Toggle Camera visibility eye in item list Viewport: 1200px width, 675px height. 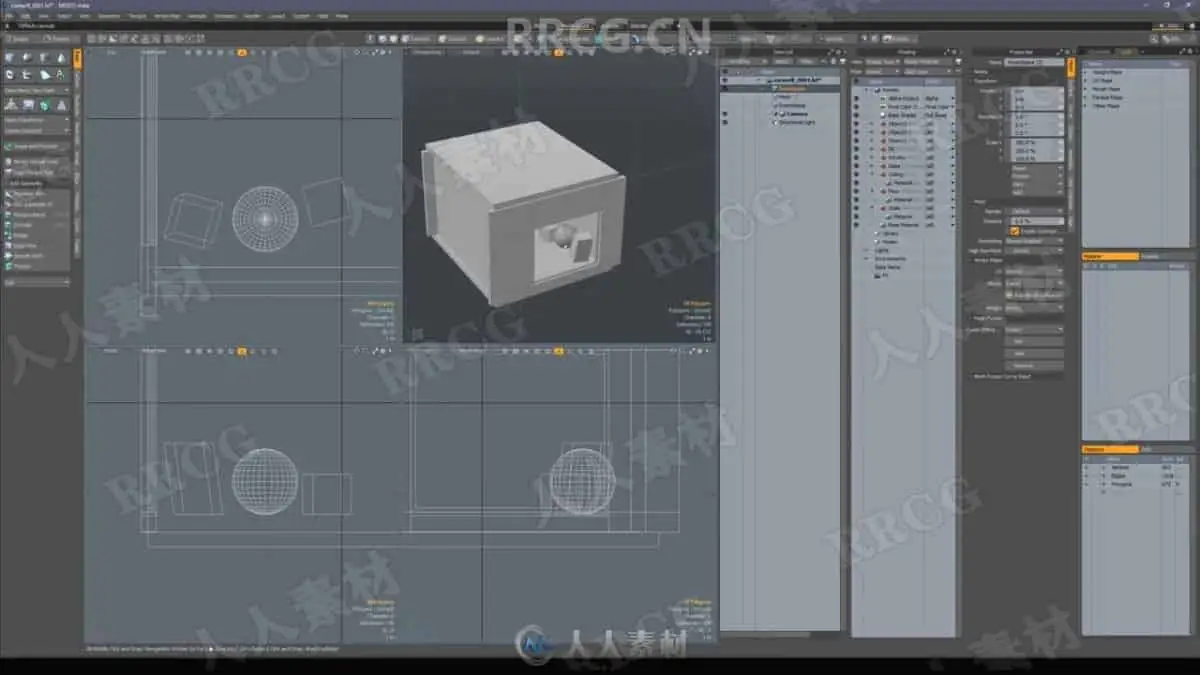pyautogui.click(x=725, y=114)
